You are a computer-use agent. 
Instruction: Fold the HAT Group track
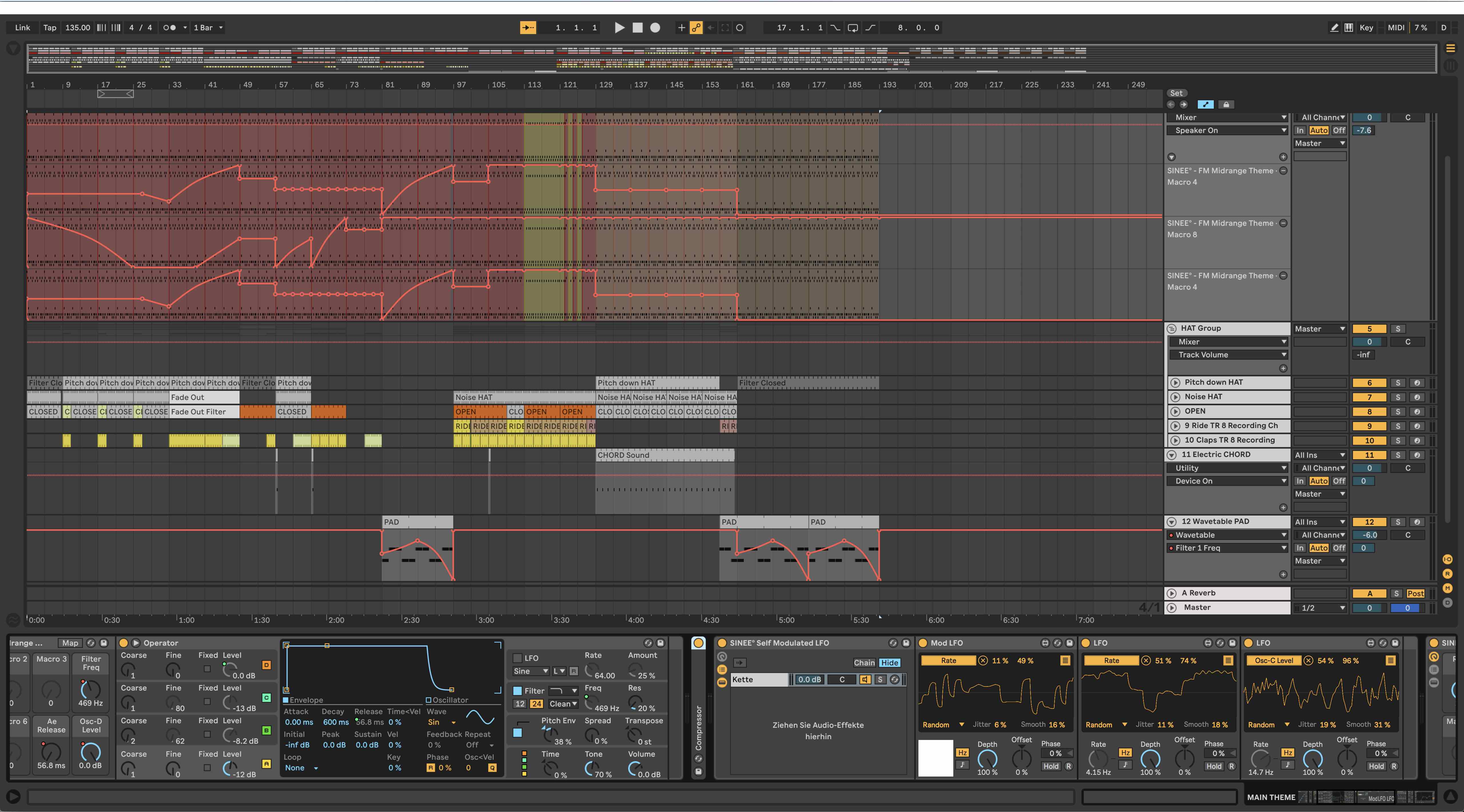pos(1171,329)
